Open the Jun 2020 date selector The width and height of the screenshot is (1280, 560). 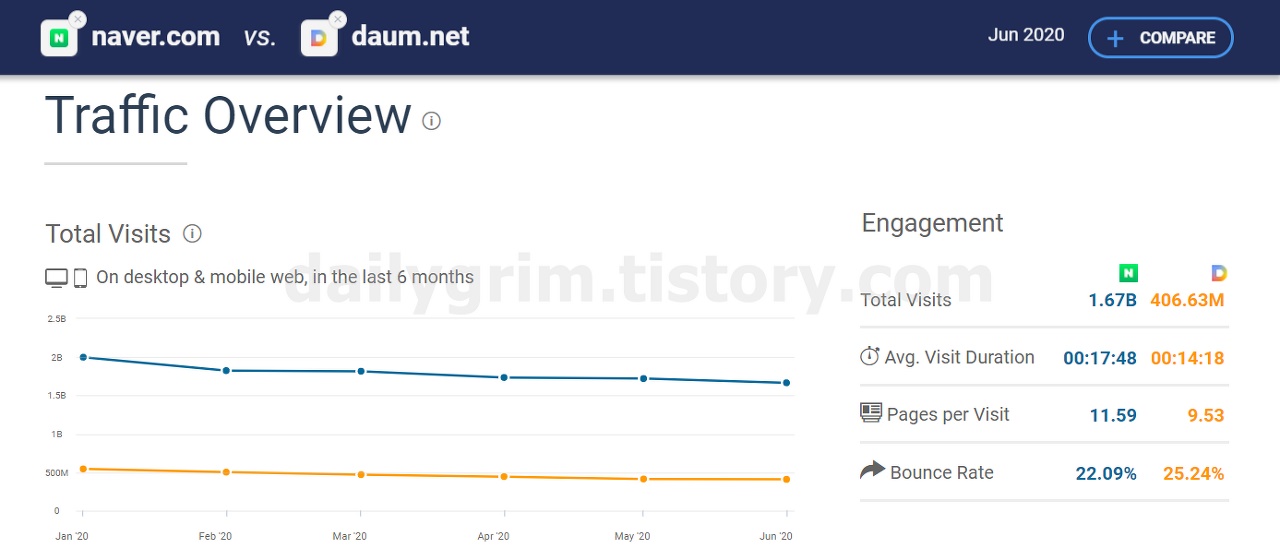pyautogui.click(x=1026, y=35)
